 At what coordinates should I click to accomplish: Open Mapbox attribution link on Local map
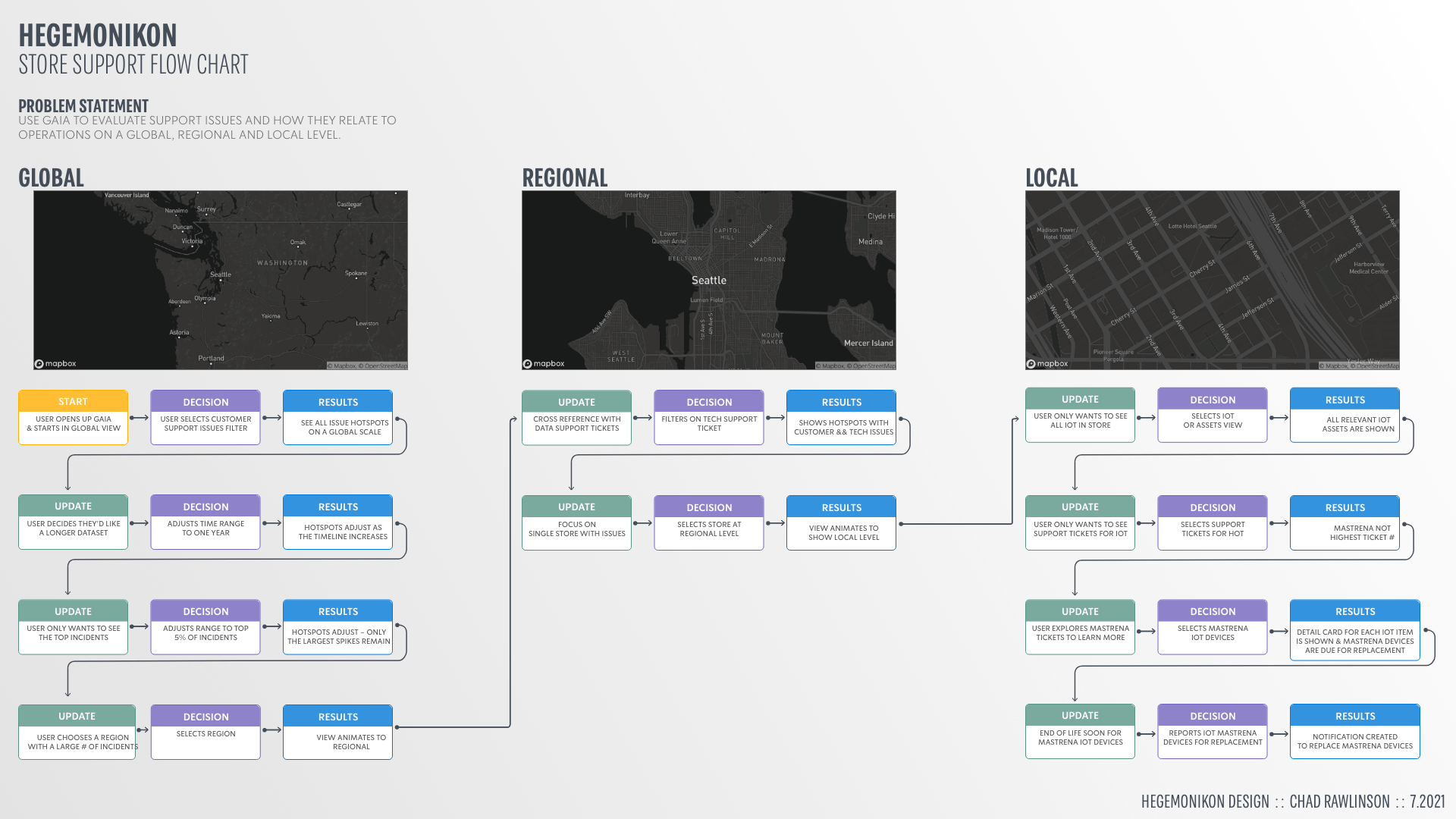[1335, 366]
